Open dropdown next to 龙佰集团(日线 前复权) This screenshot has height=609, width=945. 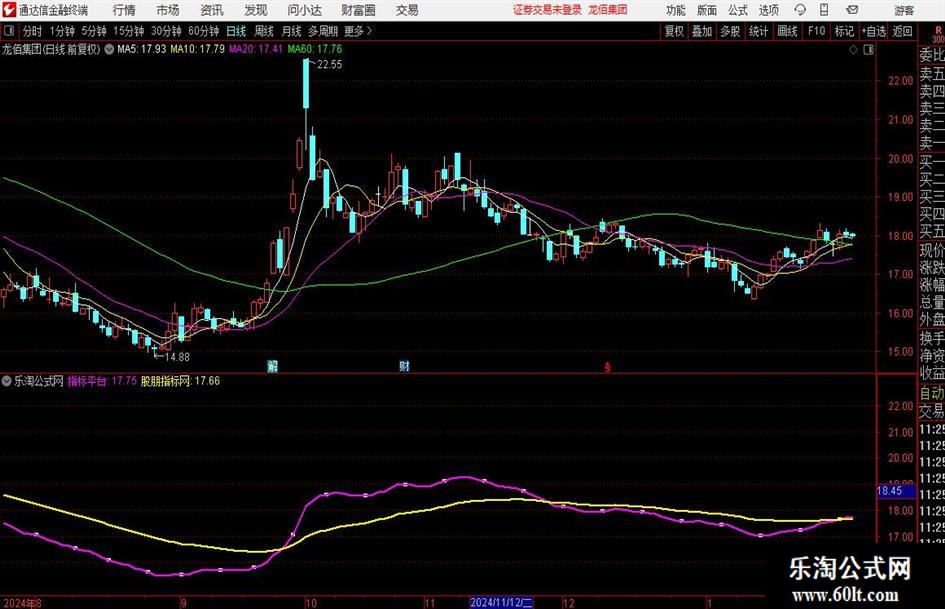[x=109, y=49]
